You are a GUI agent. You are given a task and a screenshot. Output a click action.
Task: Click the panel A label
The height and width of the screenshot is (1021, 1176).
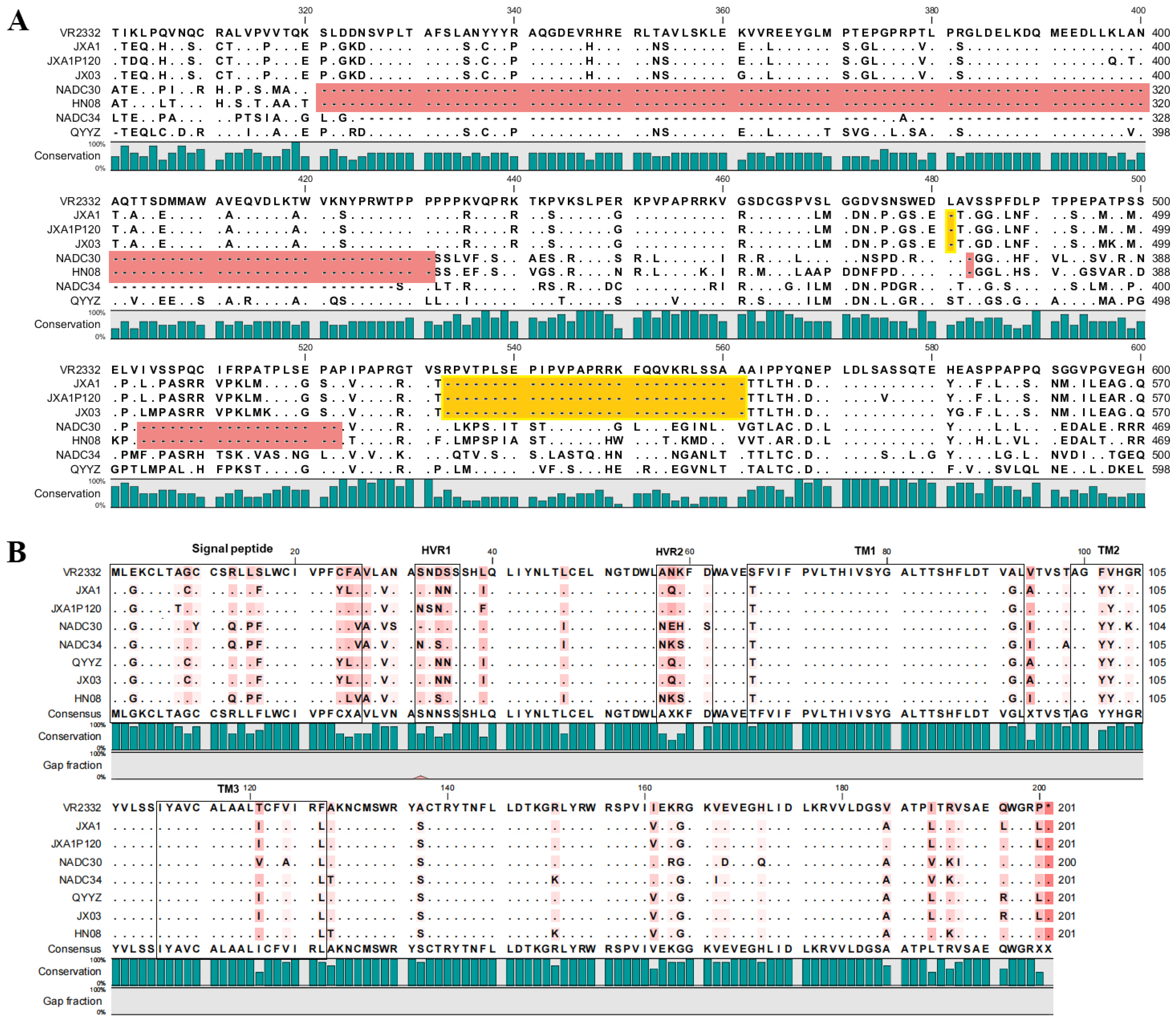(18, 20)
